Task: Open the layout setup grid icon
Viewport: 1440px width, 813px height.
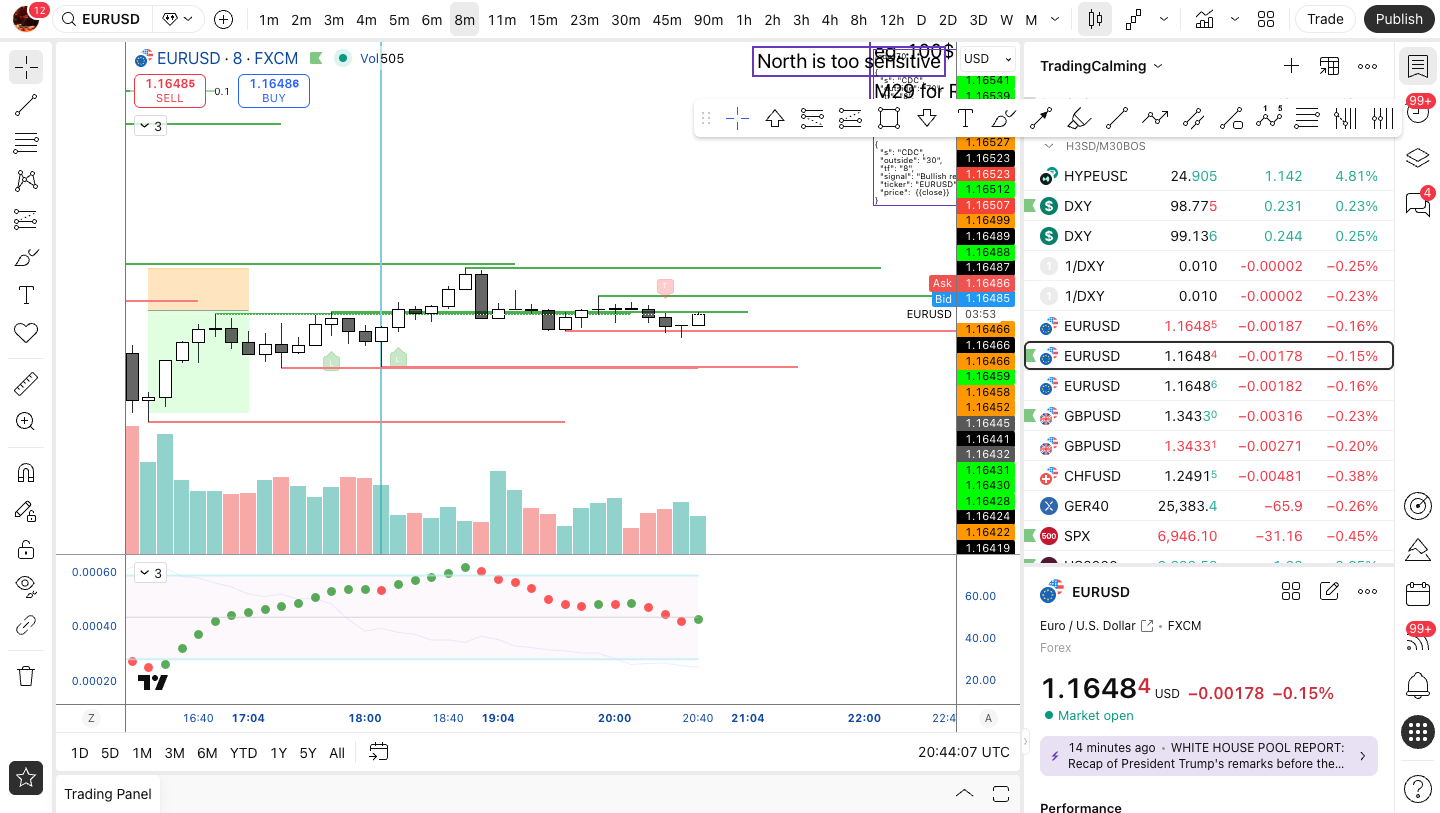Action: click(1266, 19)
